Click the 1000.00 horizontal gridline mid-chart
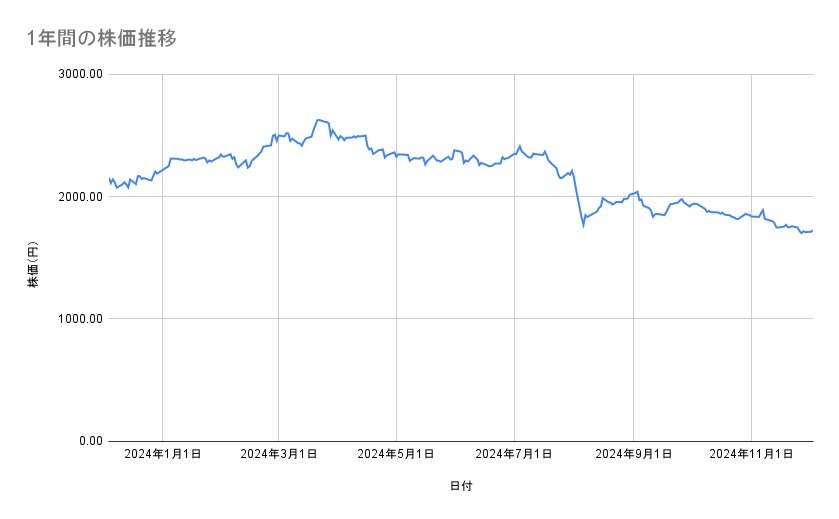The width and height of the screenshot is (839, 519). click(x=460, y=319)
